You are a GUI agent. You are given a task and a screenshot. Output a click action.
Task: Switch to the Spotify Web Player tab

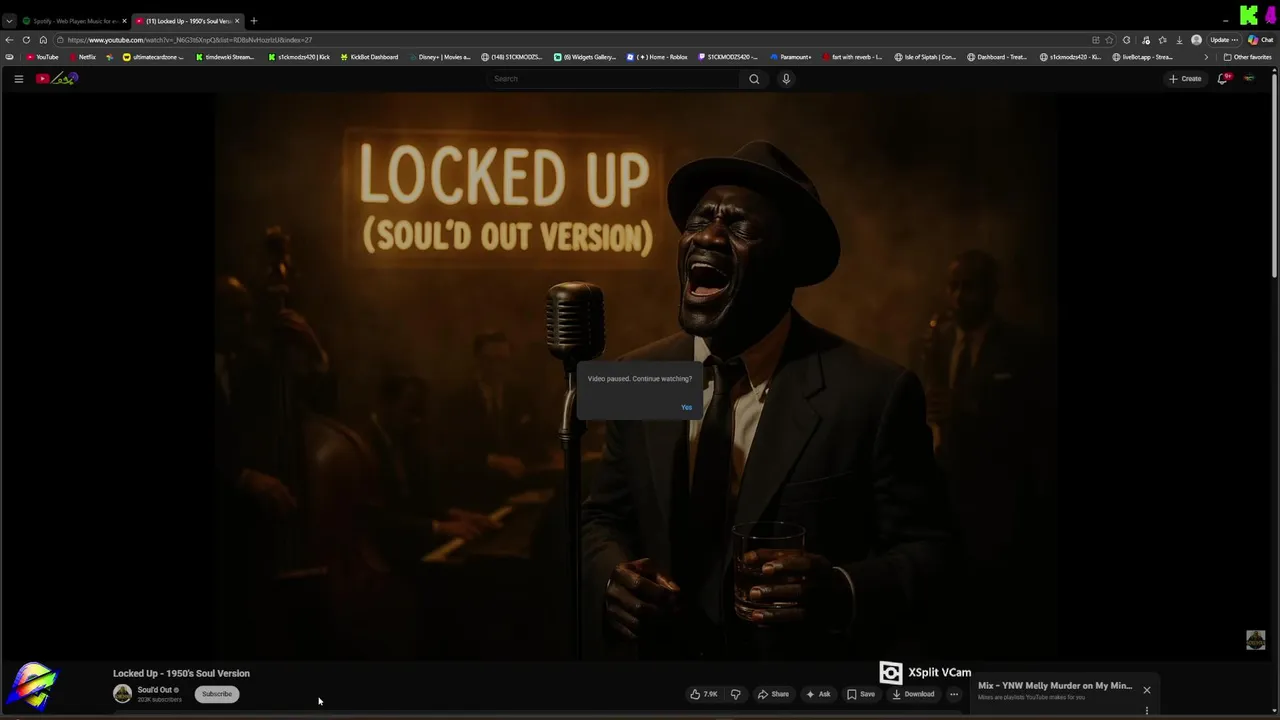pyautogui.click(x=74, y=21)
